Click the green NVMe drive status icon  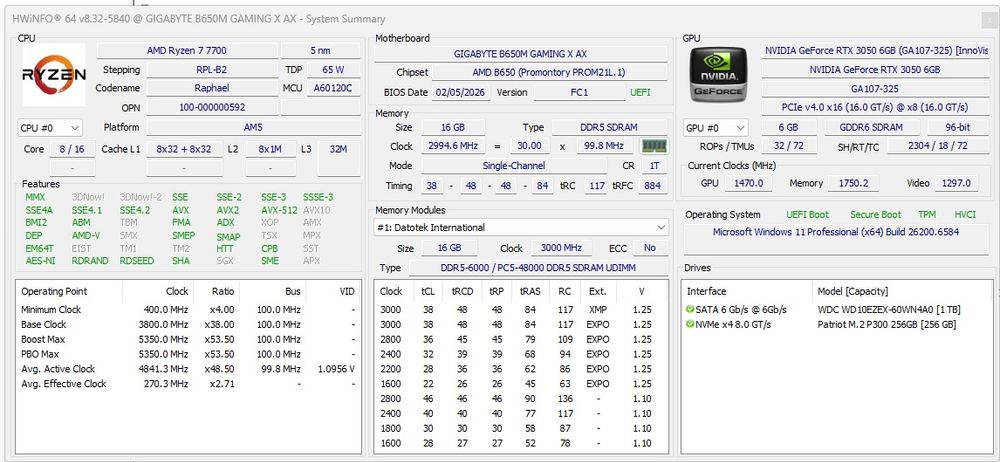[x=689, y=324]
